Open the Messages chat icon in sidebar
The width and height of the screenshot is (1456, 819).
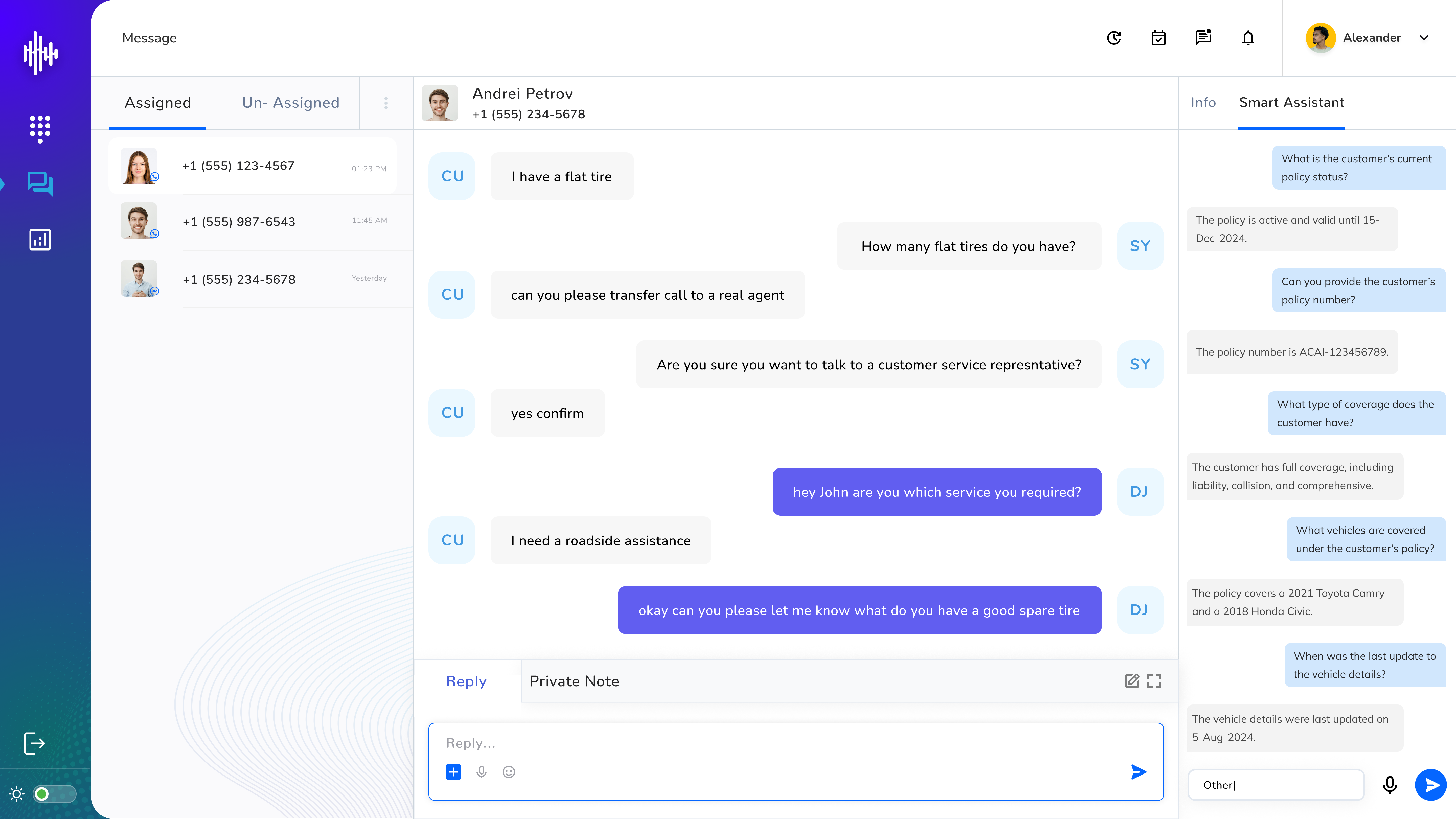[x=40, y=184]
